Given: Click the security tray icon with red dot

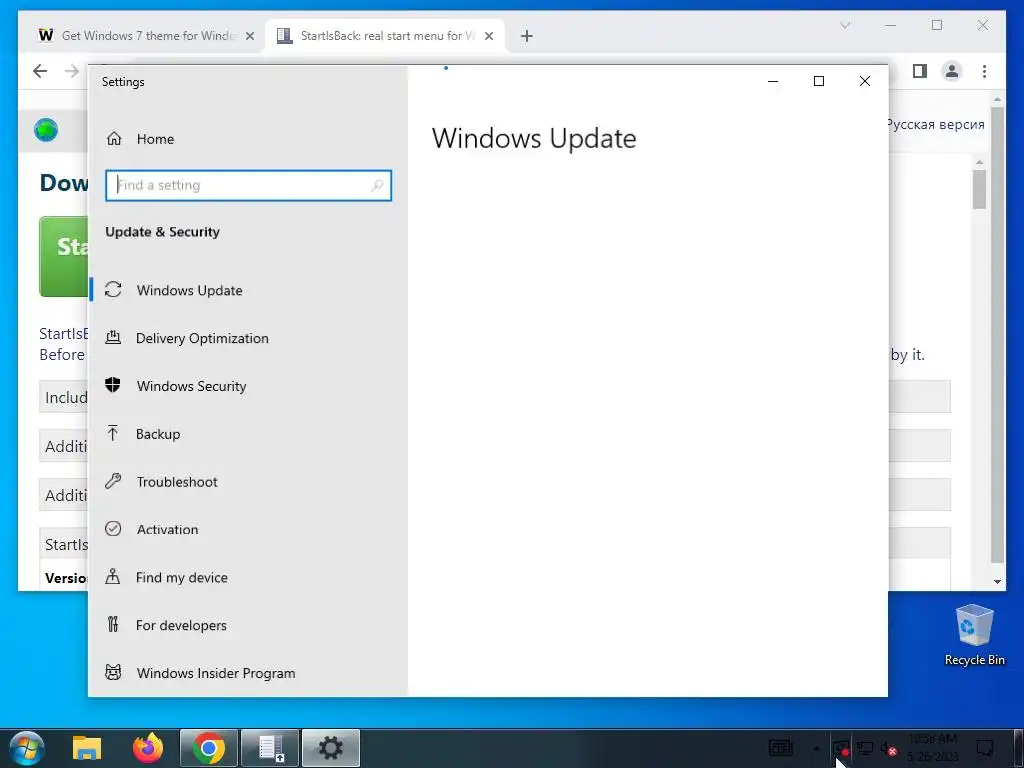Looking at the screenshot, I should point(842,748).
